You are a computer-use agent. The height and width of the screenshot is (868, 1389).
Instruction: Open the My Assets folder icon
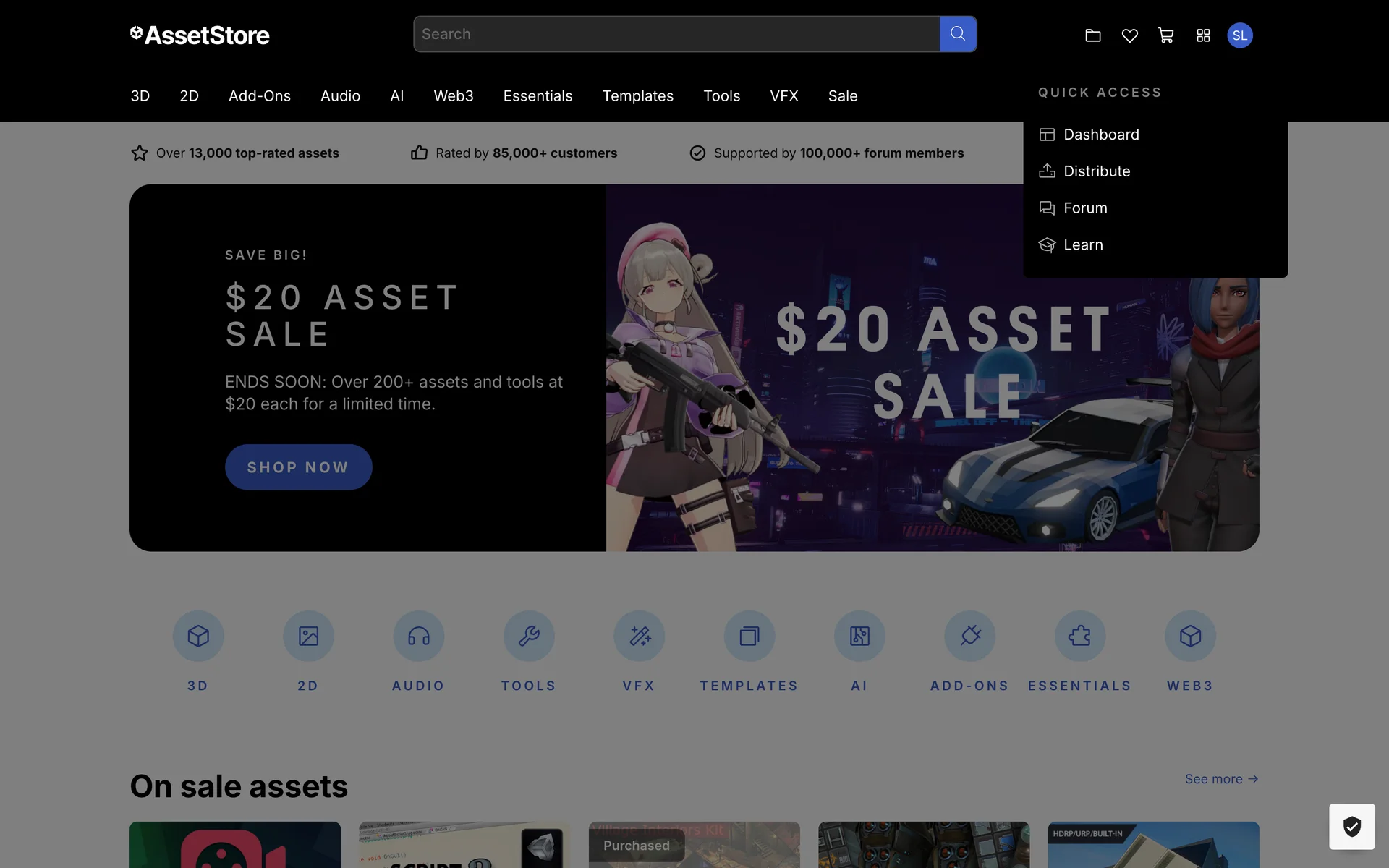1092,35
